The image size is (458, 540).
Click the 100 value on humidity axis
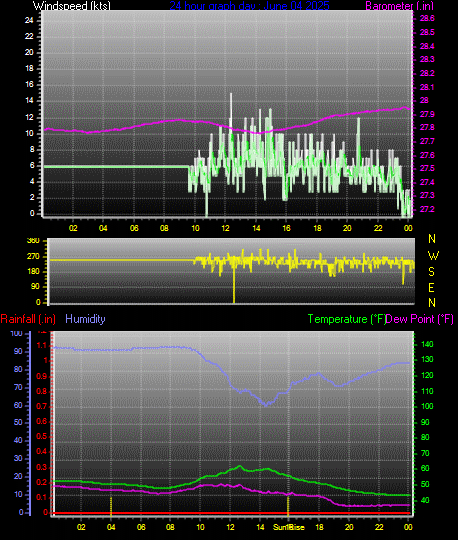tap(16, 333)
